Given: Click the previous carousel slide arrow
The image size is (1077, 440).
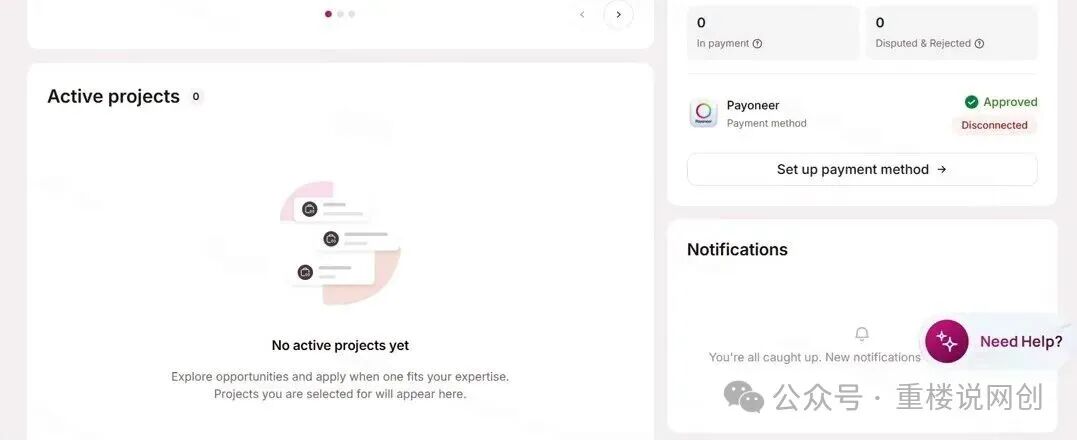Looking at the screenshot, I should click(582, 14).
